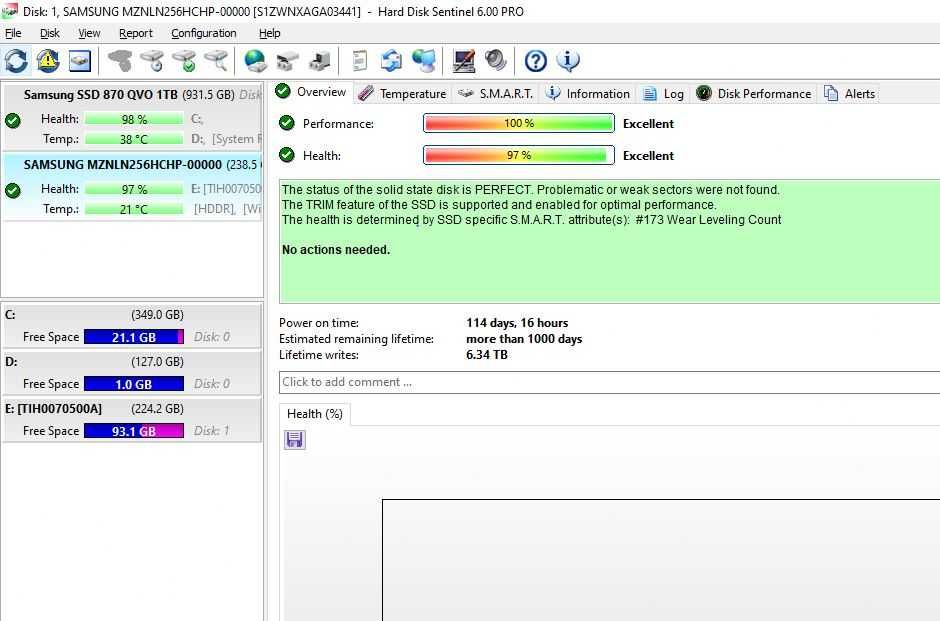
Task: Click green check icon next to Performance
Action: [287, 123]
